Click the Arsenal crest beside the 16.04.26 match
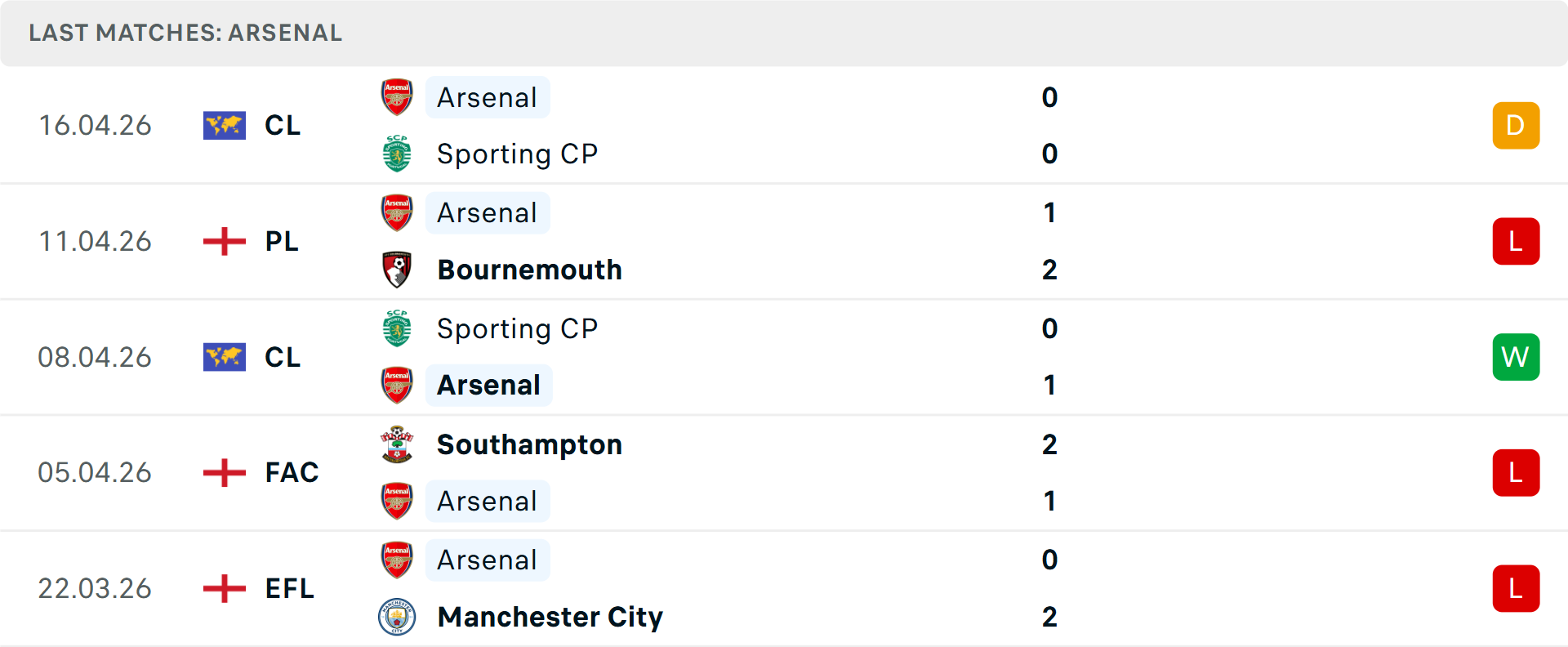Image resolution: width=1568 pixels, height=647 pixels. click(x=397, y=96)
